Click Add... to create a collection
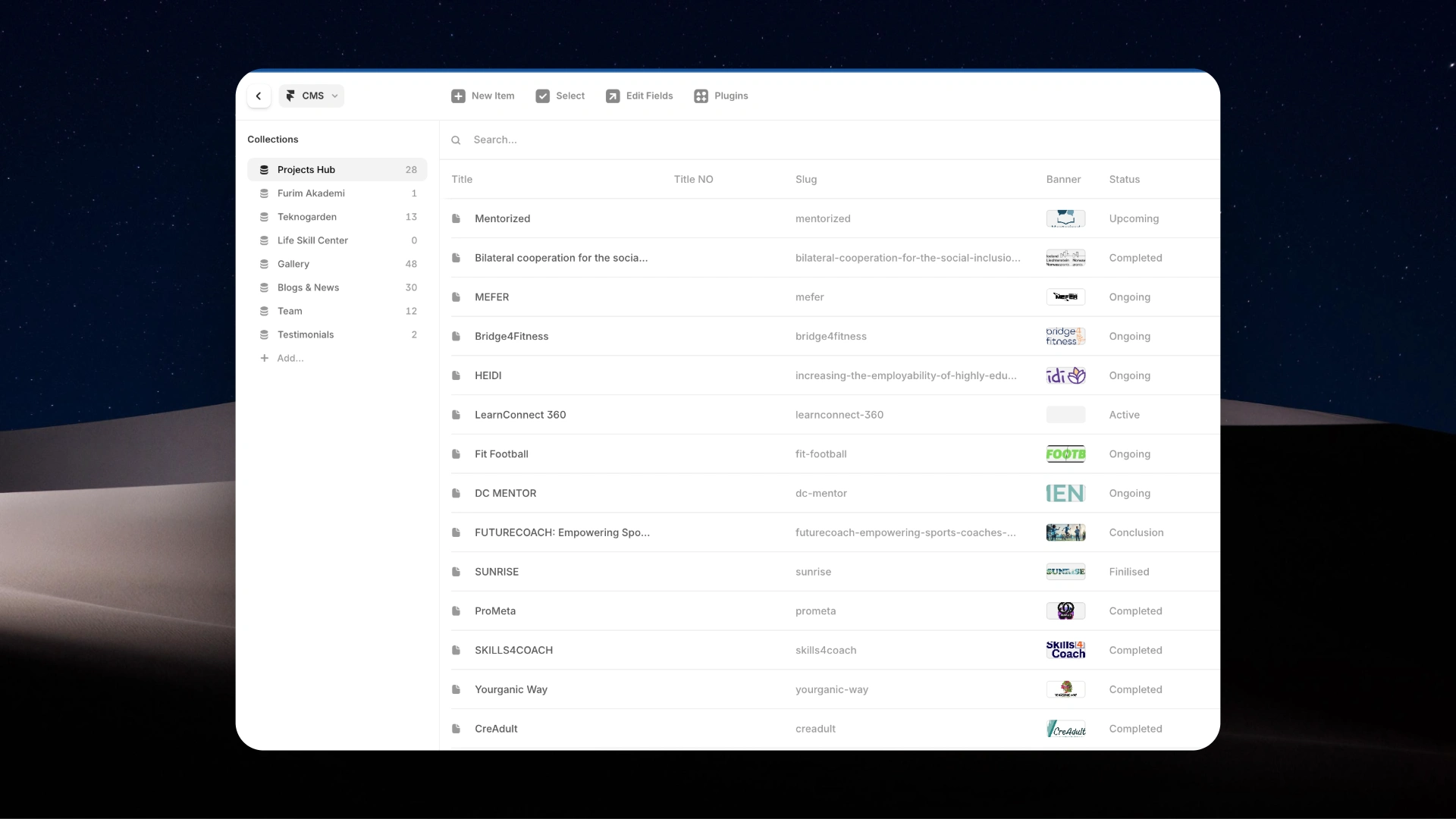Viewport: 1456px width, 819px height. [x=290, y=358]
